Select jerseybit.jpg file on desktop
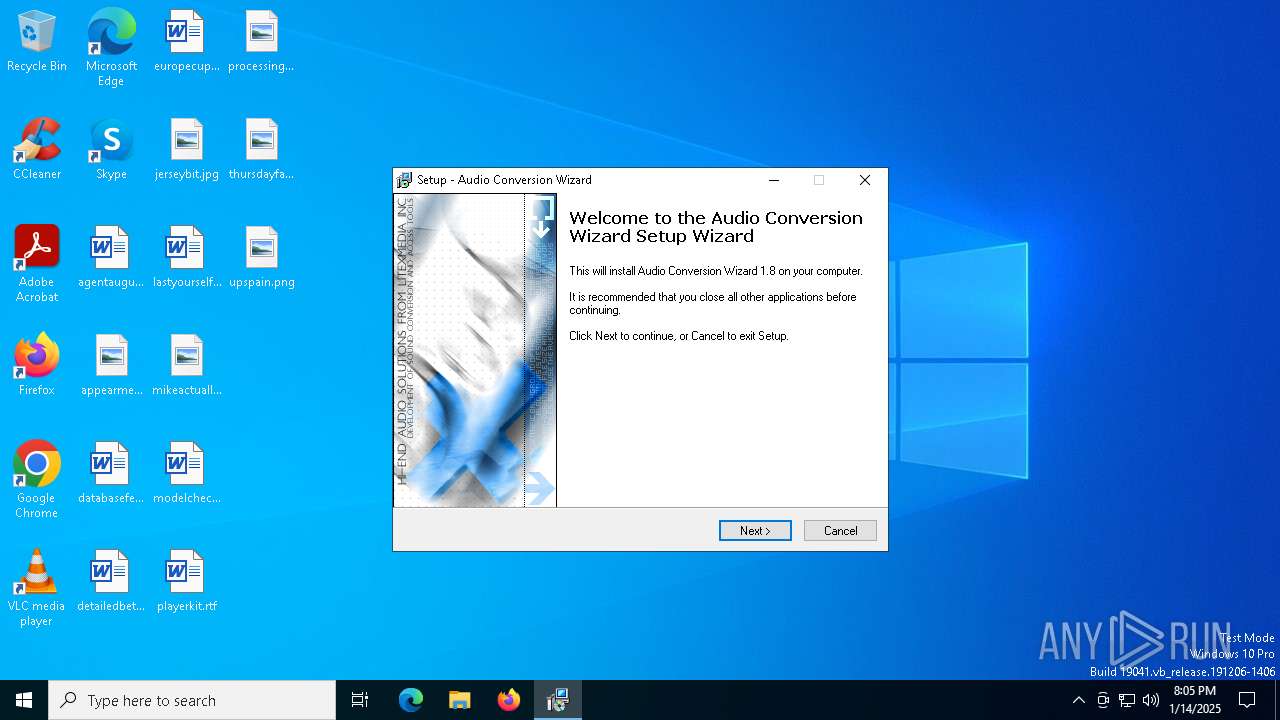This screenshot has height=720, width=1280. click(x=186, y=150)
